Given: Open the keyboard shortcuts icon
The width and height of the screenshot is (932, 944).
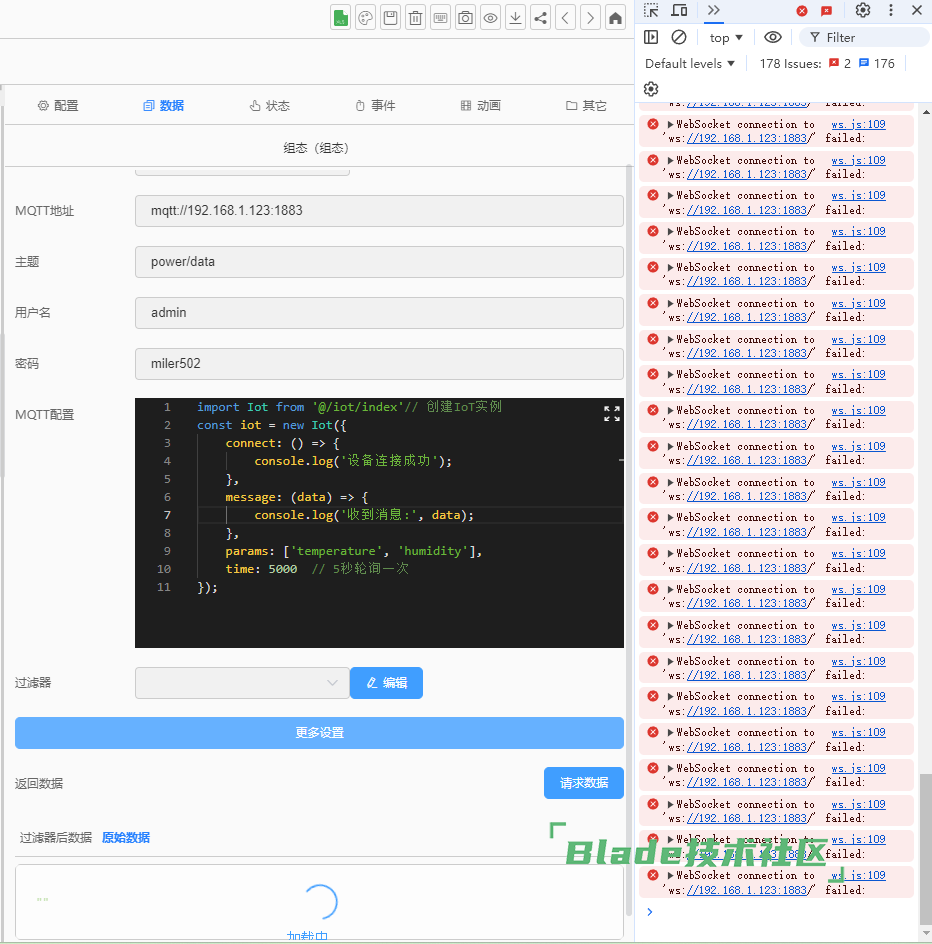Looking at the screenshot, I should [x=441, y=17].
